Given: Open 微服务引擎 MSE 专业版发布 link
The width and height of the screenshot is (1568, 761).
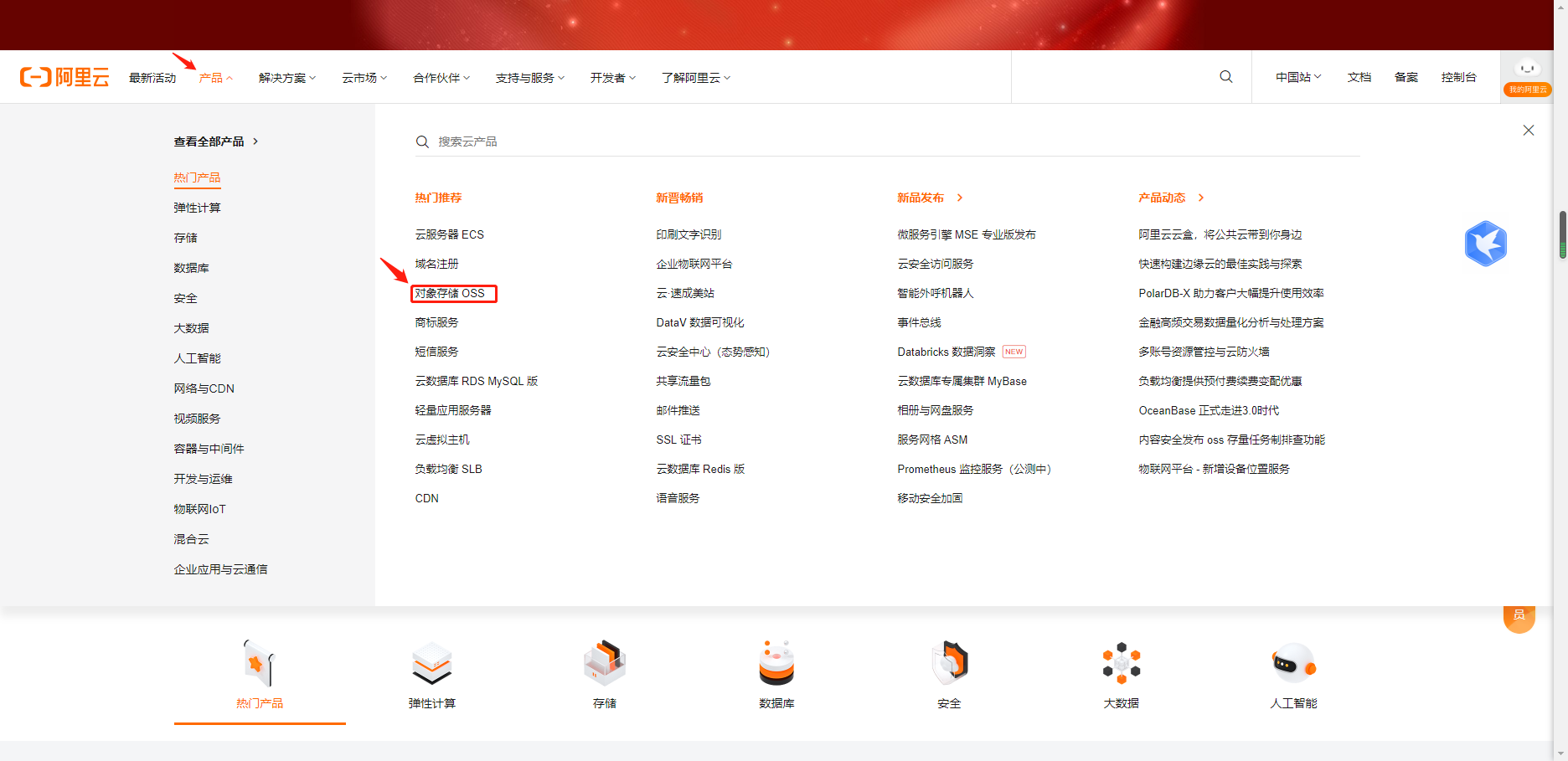Looking at the screenshot, I should pos(967,234).
